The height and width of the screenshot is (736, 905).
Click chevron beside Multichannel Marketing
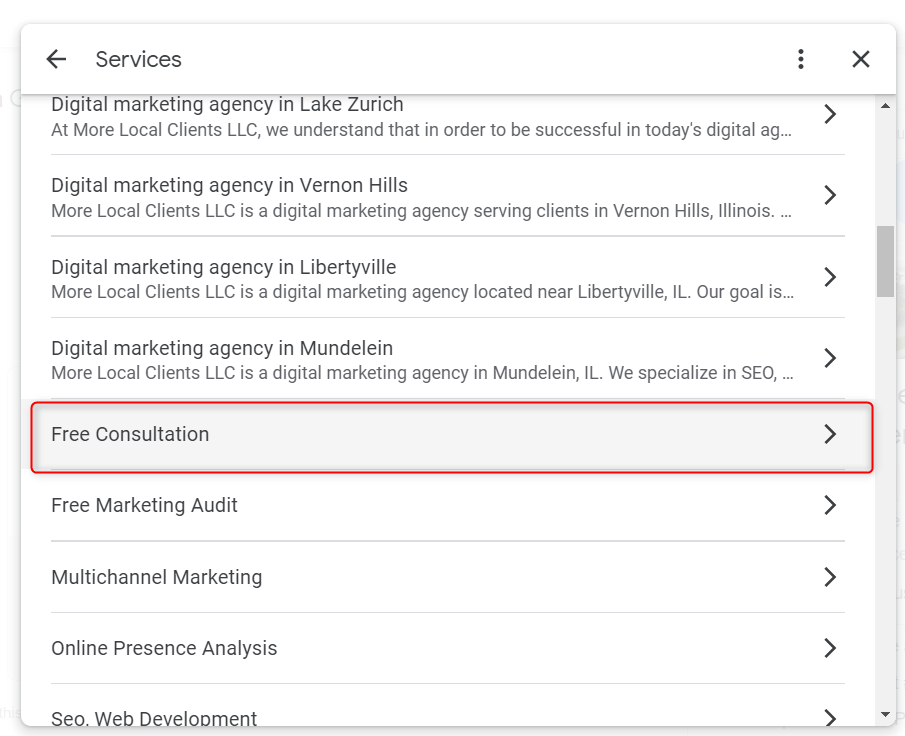click(x=830, y=577)
